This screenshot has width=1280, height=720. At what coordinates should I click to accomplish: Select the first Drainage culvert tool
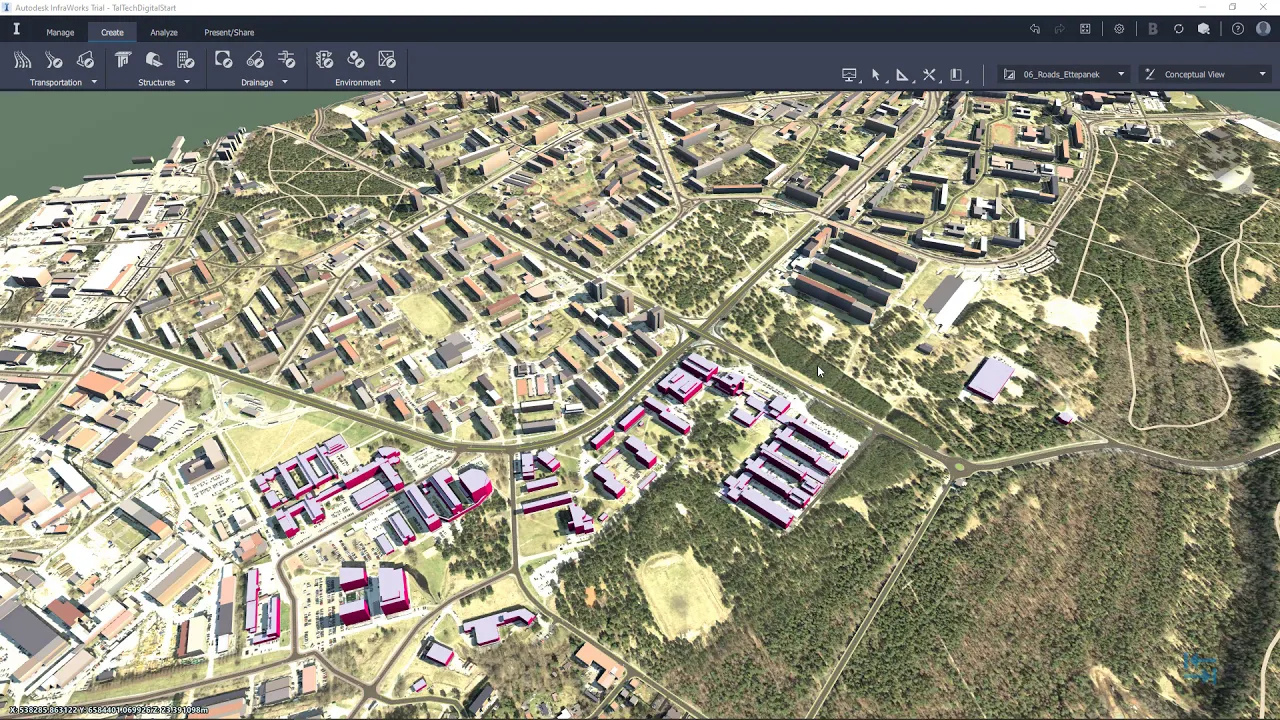pos(224,60)
